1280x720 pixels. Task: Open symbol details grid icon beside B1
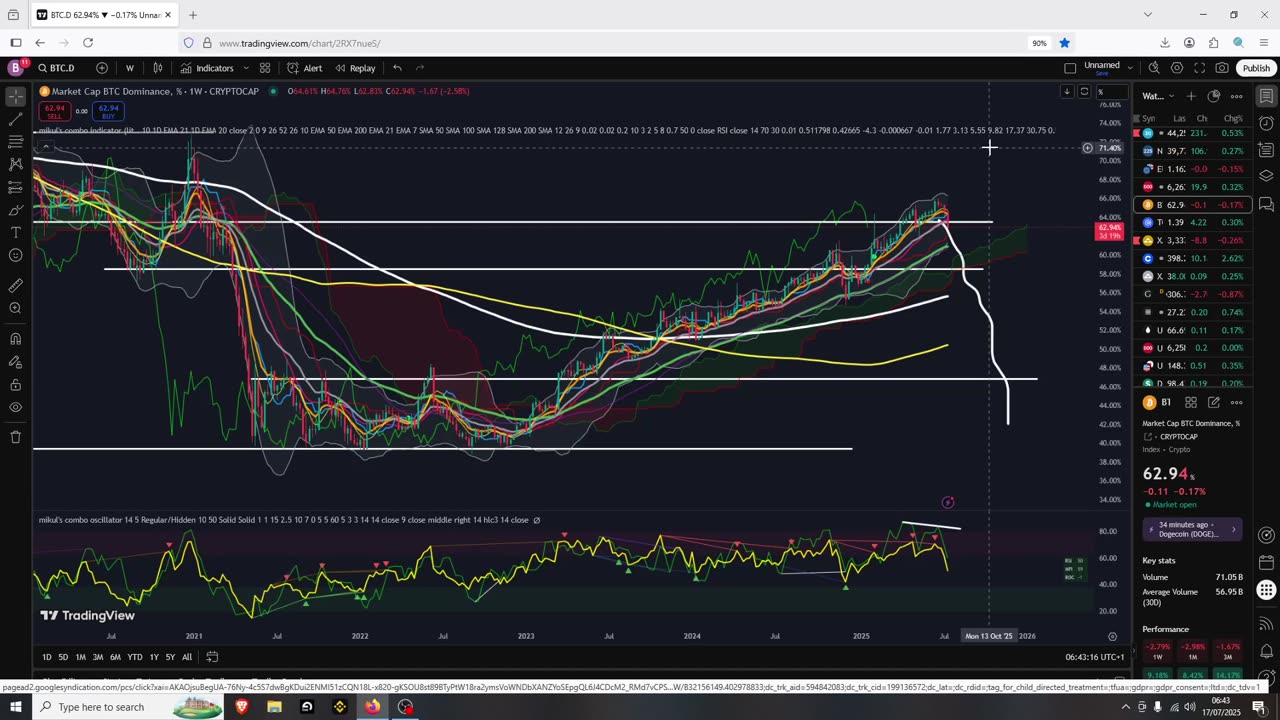[x=1191, y=402]
